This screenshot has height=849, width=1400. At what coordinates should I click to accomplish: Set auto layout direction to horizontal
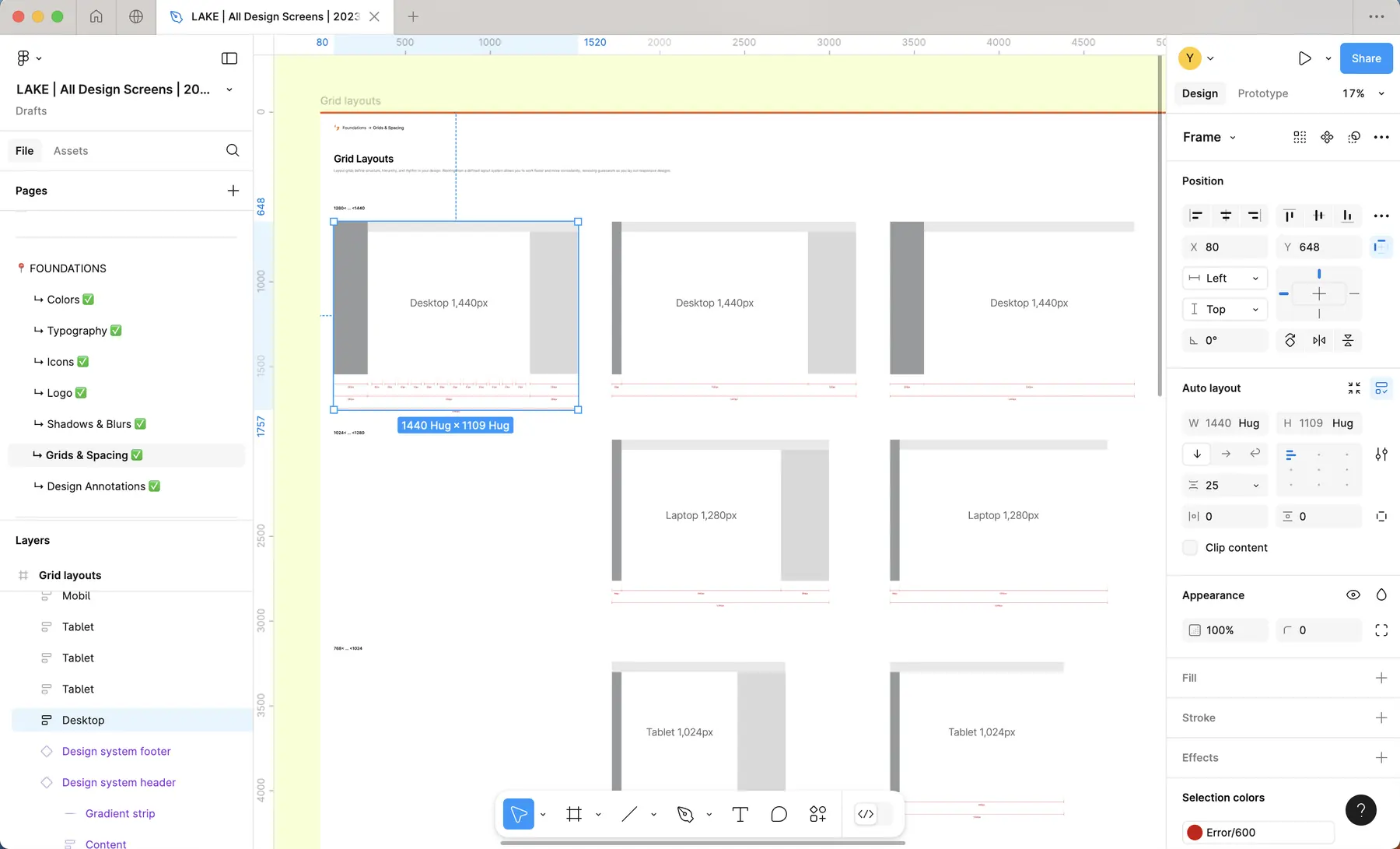[x=1226, y=454]
